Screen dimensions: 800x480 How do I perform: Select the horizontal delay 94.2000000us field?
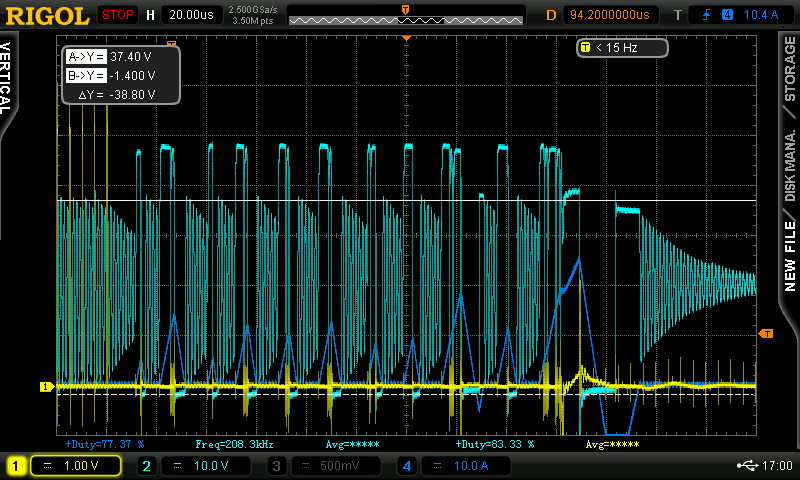610,15
